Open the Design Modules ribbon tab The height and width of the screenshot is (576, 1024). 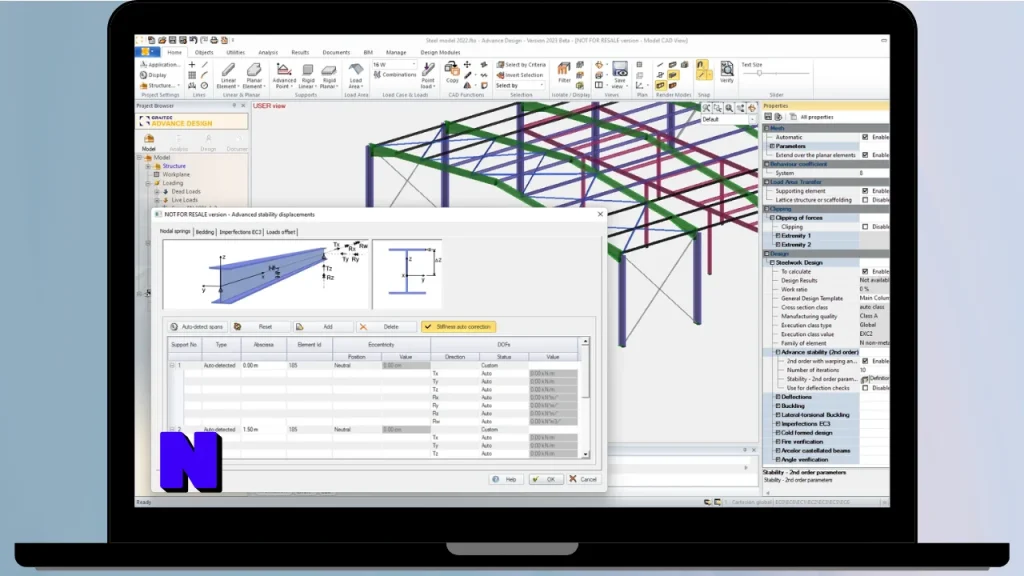click(440, 52)
